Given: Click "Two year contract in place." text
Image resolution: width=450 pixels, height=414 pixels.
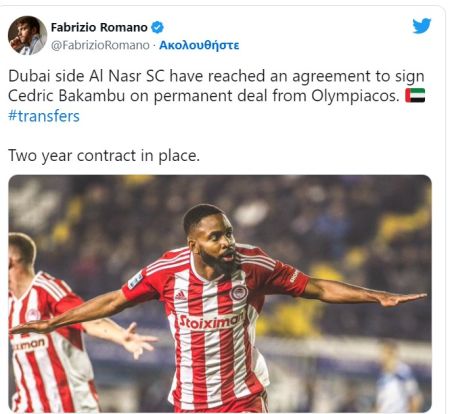Looking at the screenshot, I should point(104,156).
